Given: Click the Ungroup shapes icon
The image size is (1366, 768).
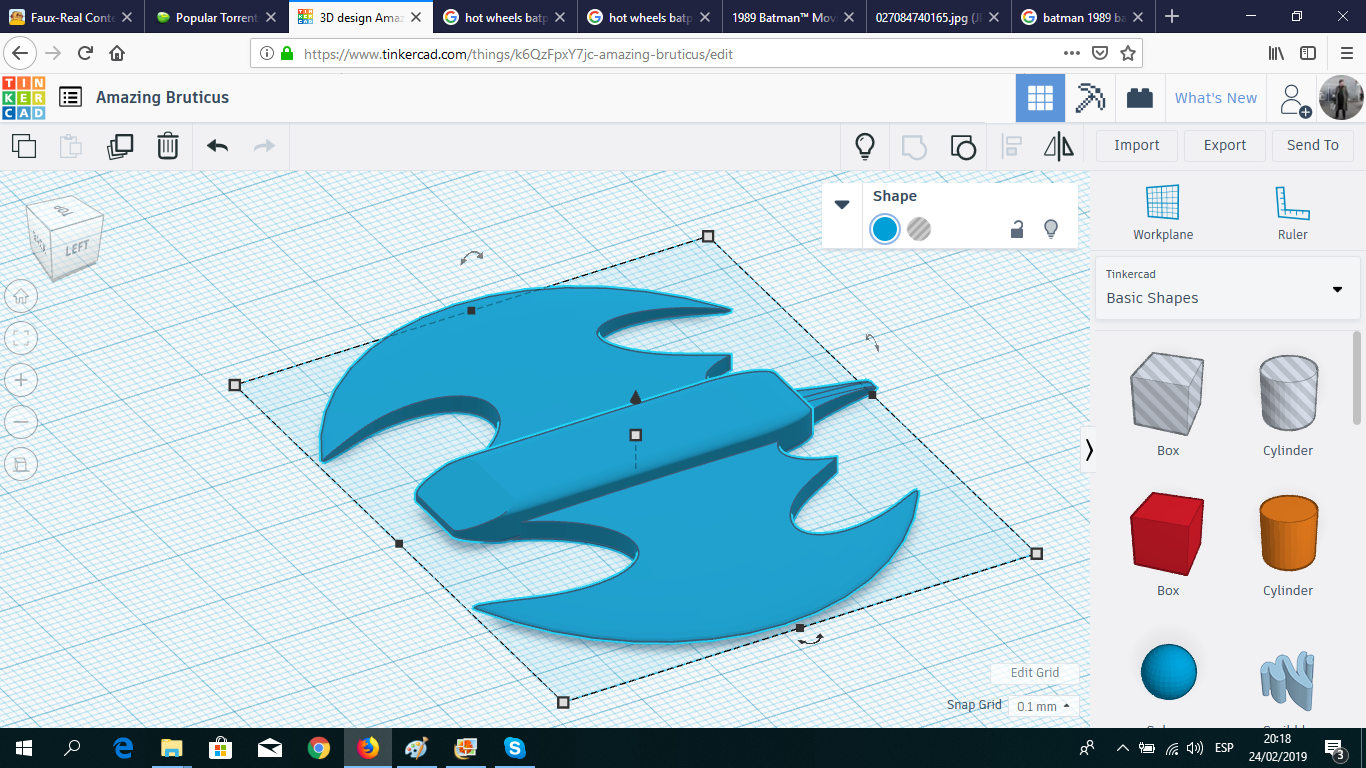Looking at the screenshot, I should (962, 146).
